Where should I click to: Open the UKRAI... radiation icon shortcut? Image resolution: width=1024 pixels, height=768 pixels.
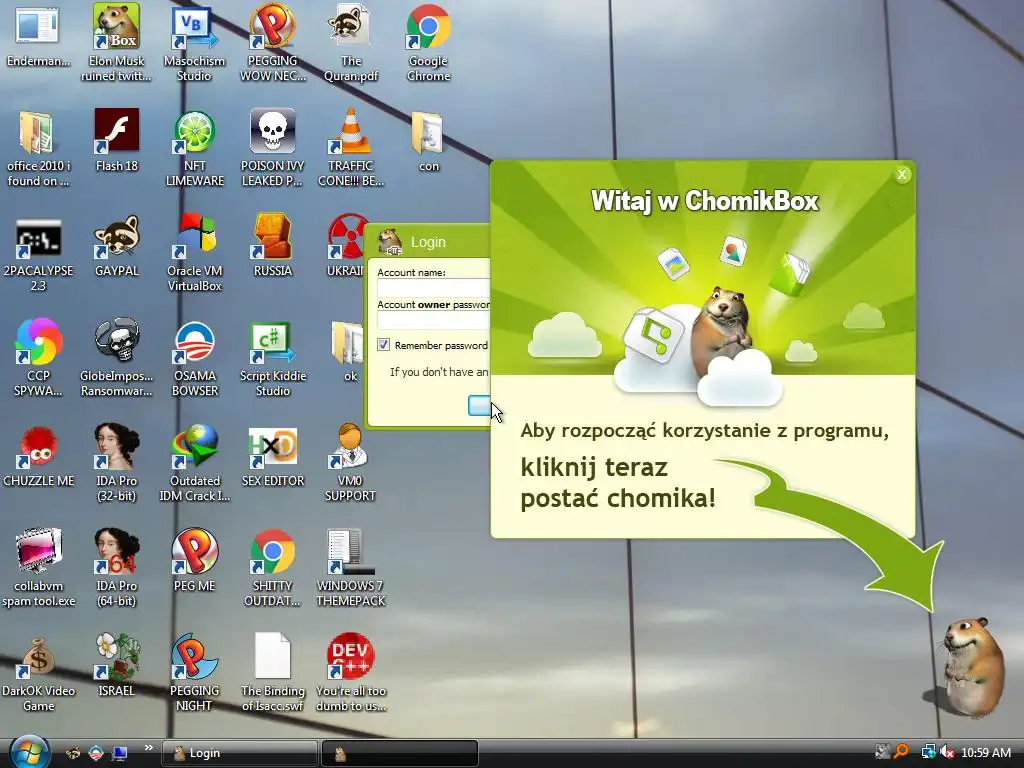click(345, 246)
